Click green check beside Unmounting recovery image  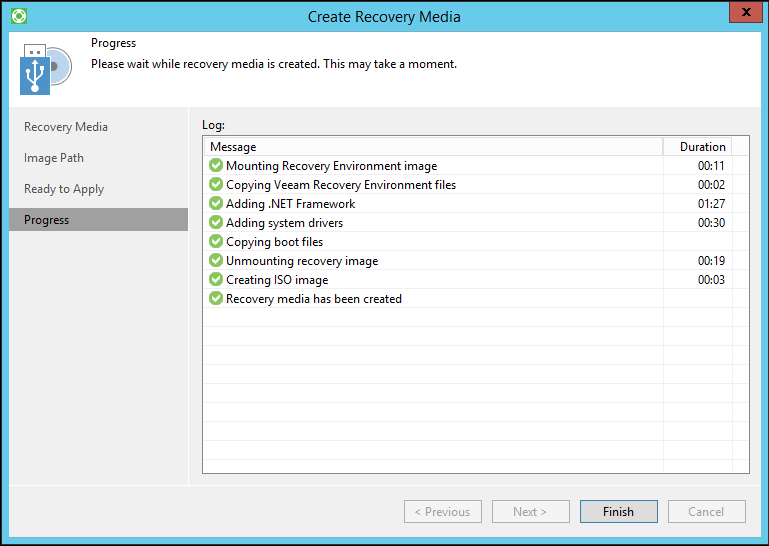pyautogui.click(x=215, y=261)
